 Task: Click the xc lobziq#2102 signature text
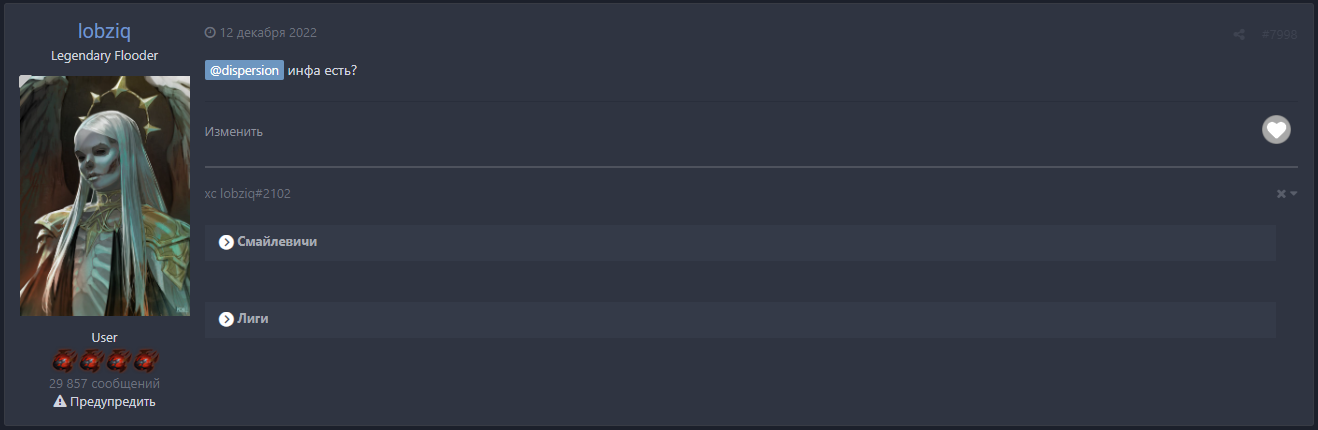[248, 194]
